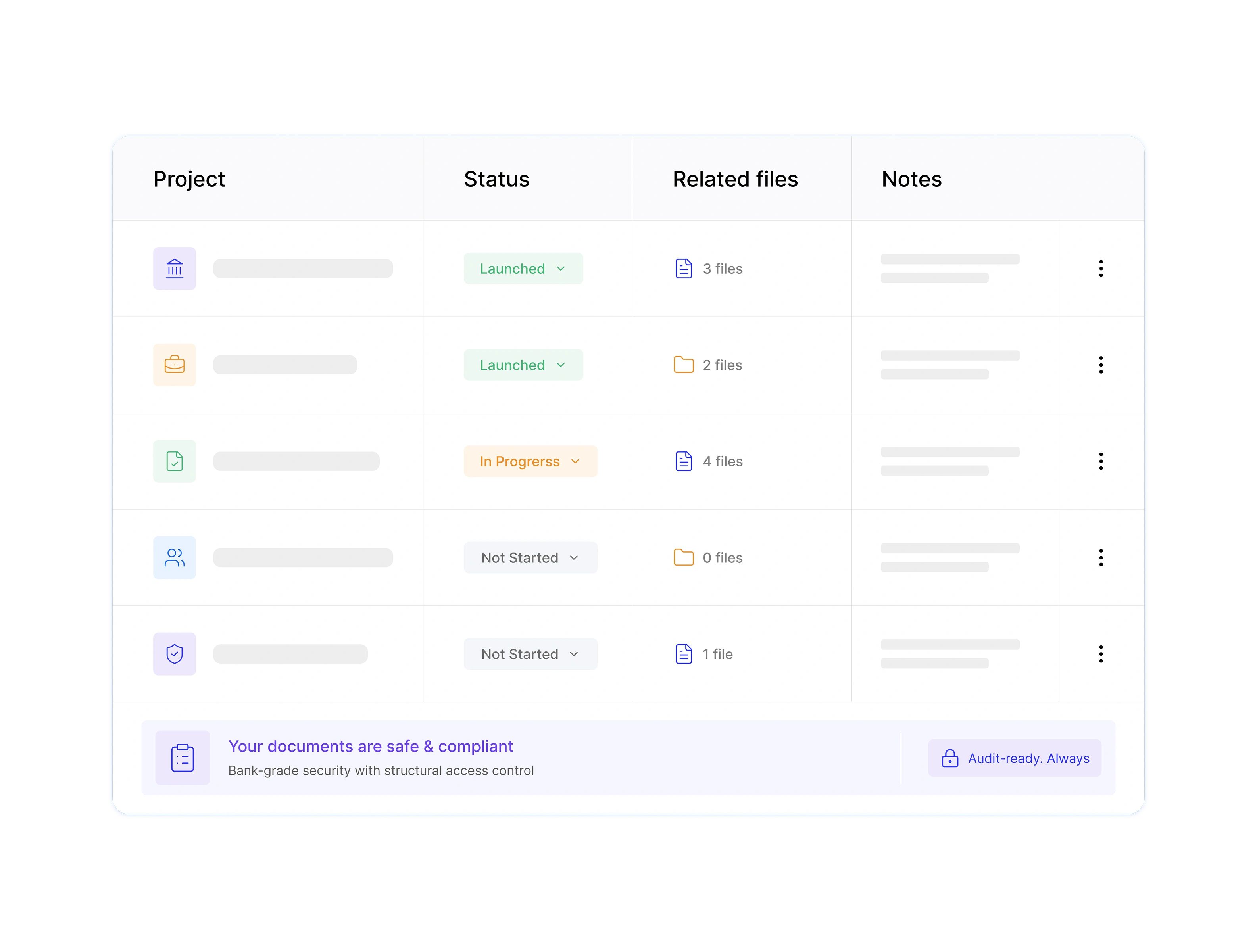Open the folder icon beside 0 files
Screen dimensions: 1257x952
684,558
